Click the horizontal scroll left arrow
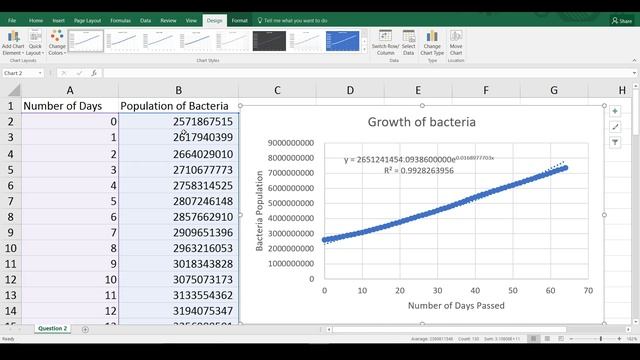Screen dimensions: 640x360 click(x=329, y=329)
